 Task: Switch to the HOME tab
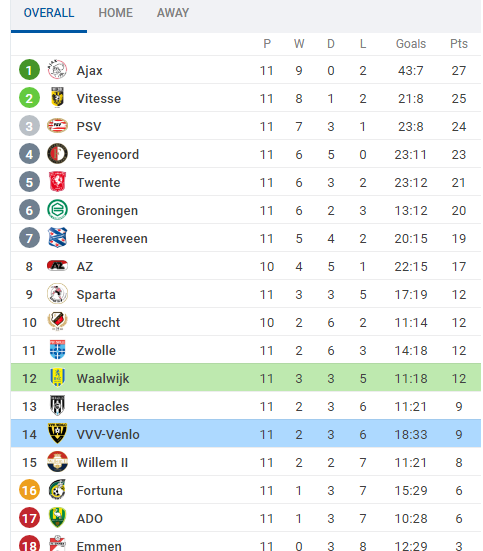(x=116, y=13)
